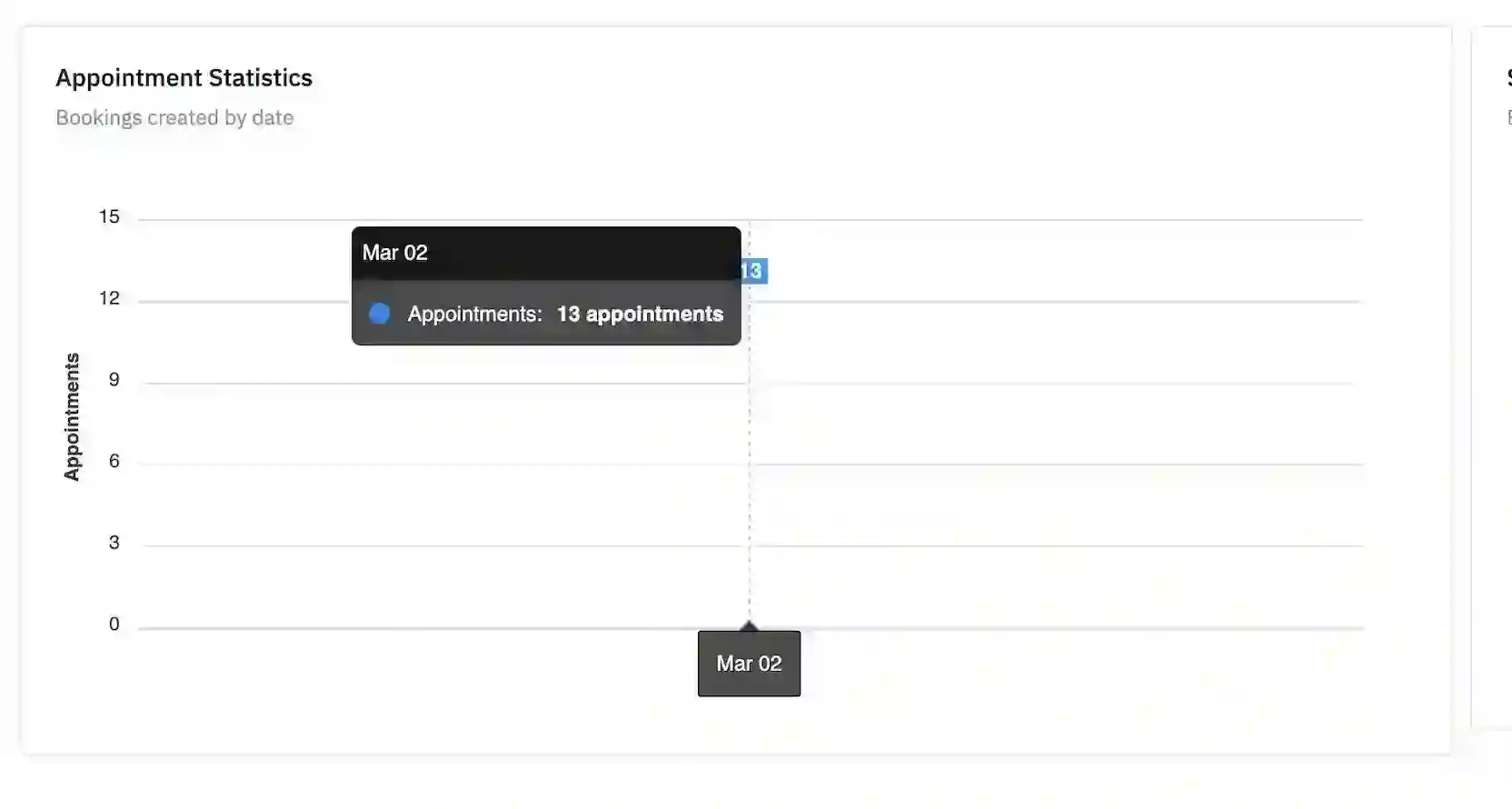Click y-axis tick label 0
Image resolution: width=1512 pixels, height=809 pixels.
tap(114, 624)
